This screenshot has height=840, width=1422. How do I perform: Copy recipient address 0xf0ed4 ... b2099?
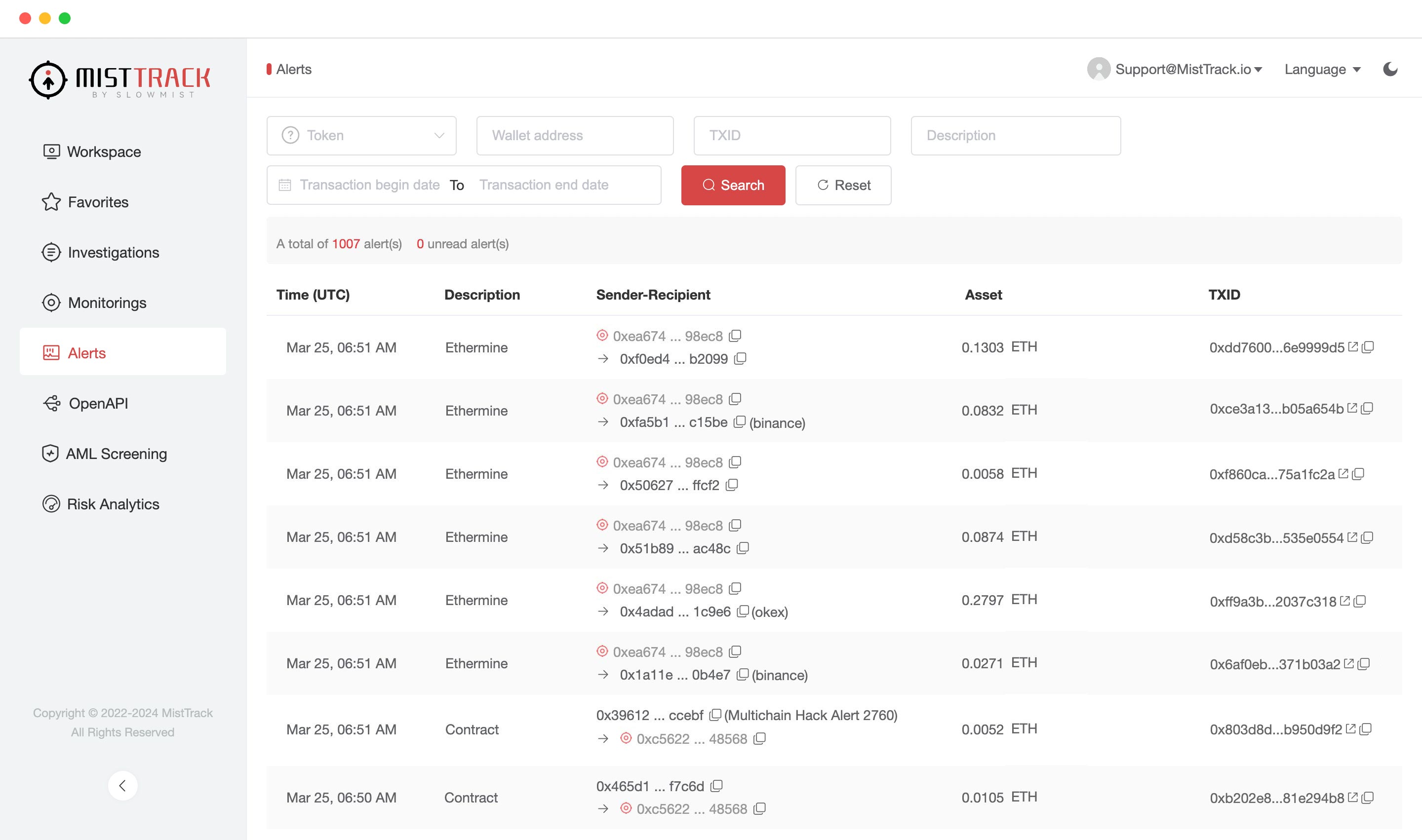pyautogui.click(x=740, y=358)
